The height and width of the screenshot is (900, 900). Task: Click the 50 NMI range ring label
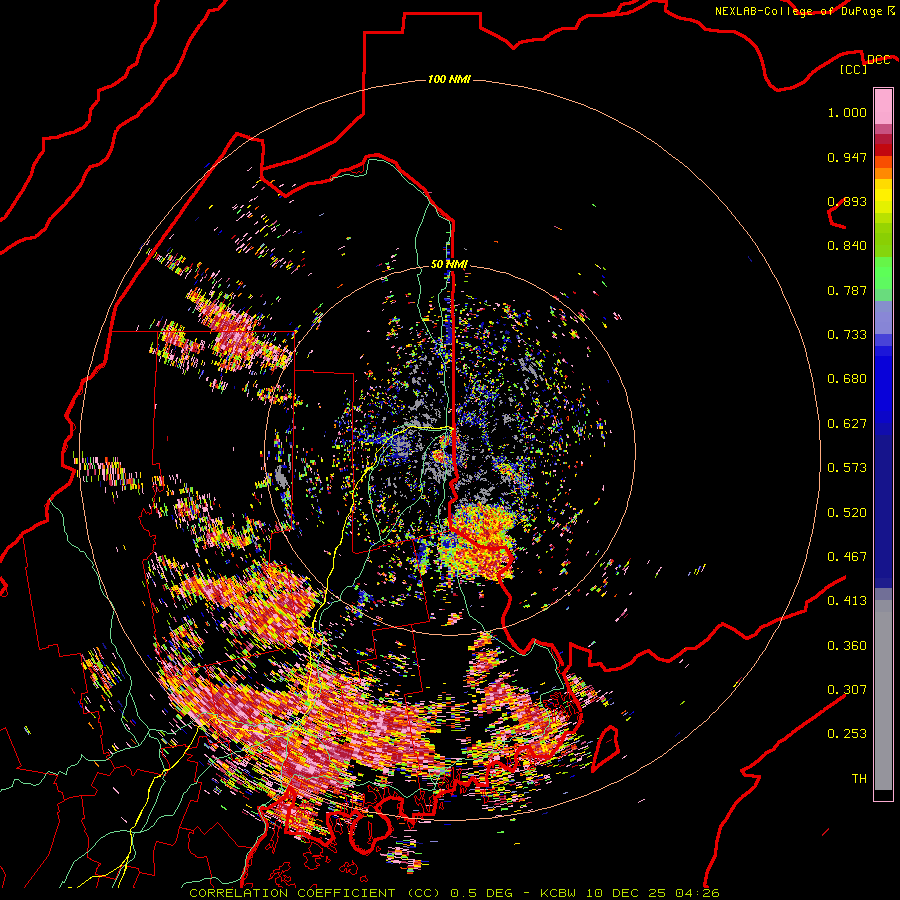click(x=449, y=264)
